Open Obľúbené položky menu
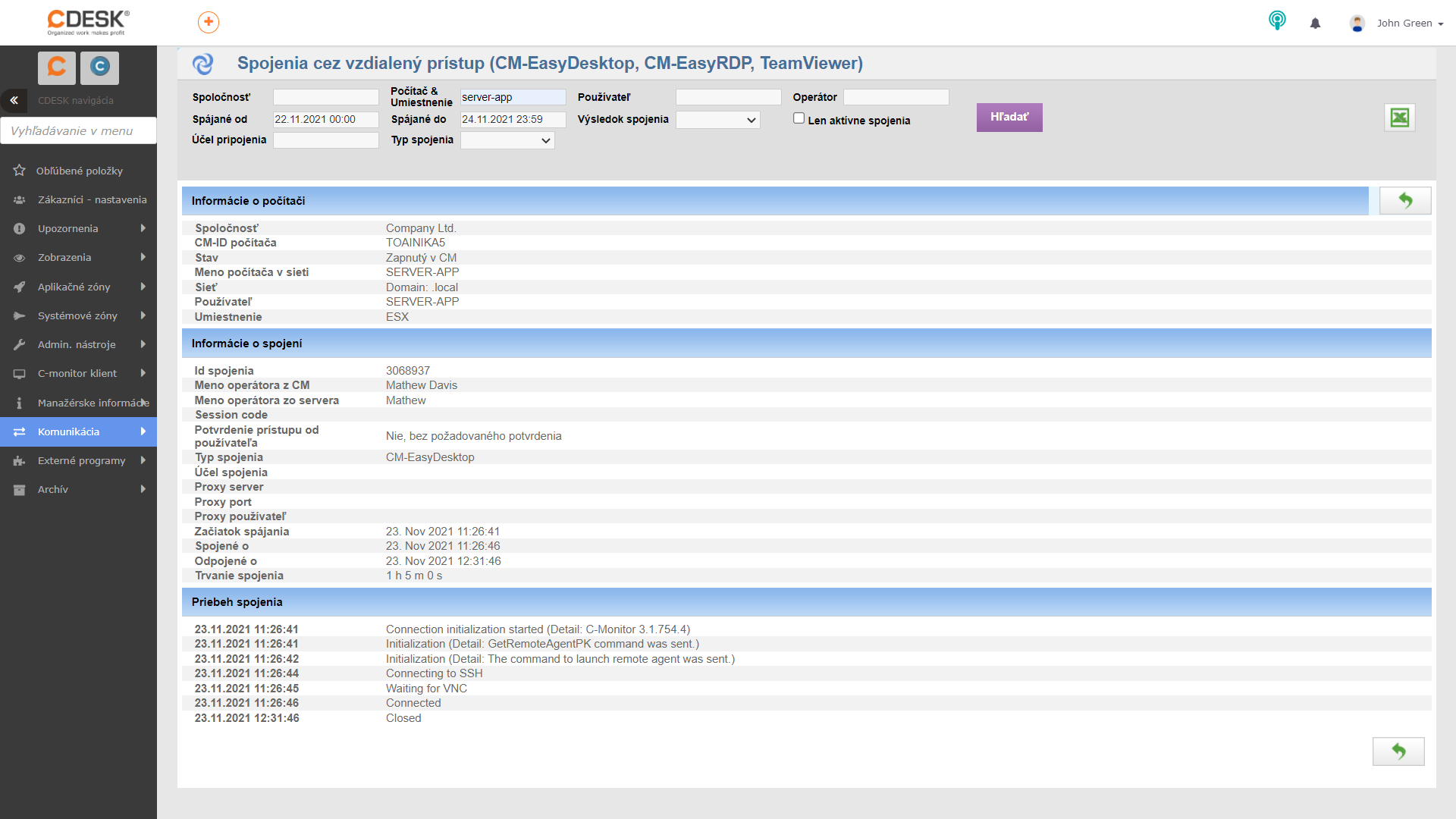The image size is (1456, 819). 79,171
